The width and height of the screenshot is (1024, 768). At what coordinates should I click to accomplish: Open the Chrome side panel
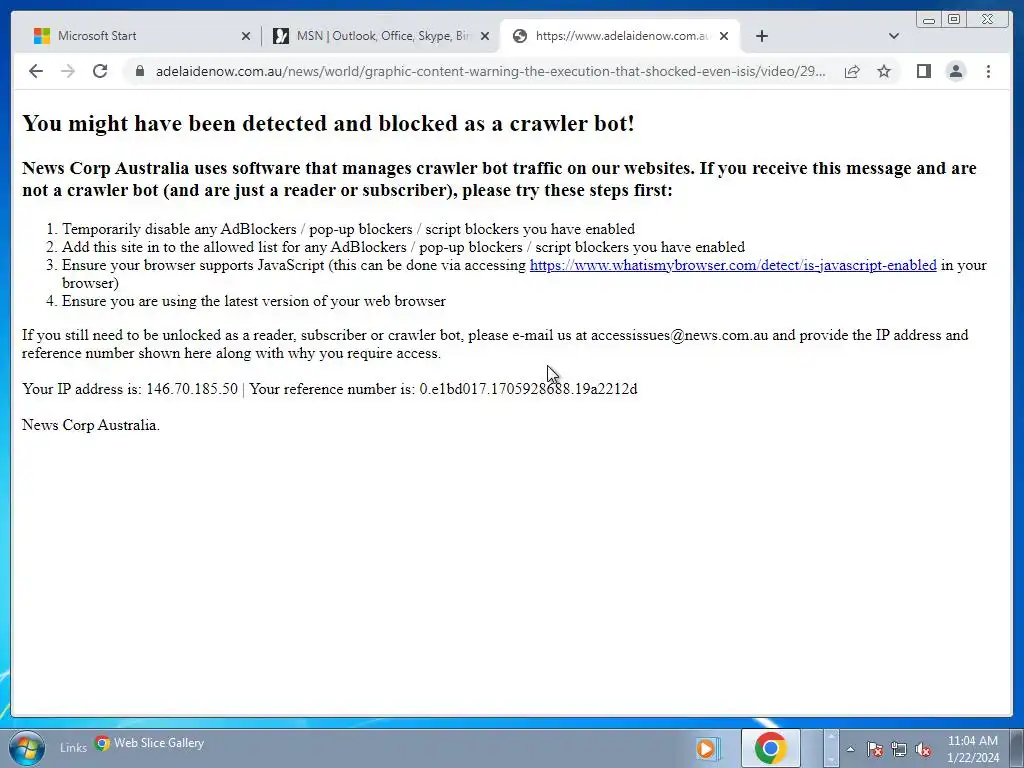(x=923, y=71)
